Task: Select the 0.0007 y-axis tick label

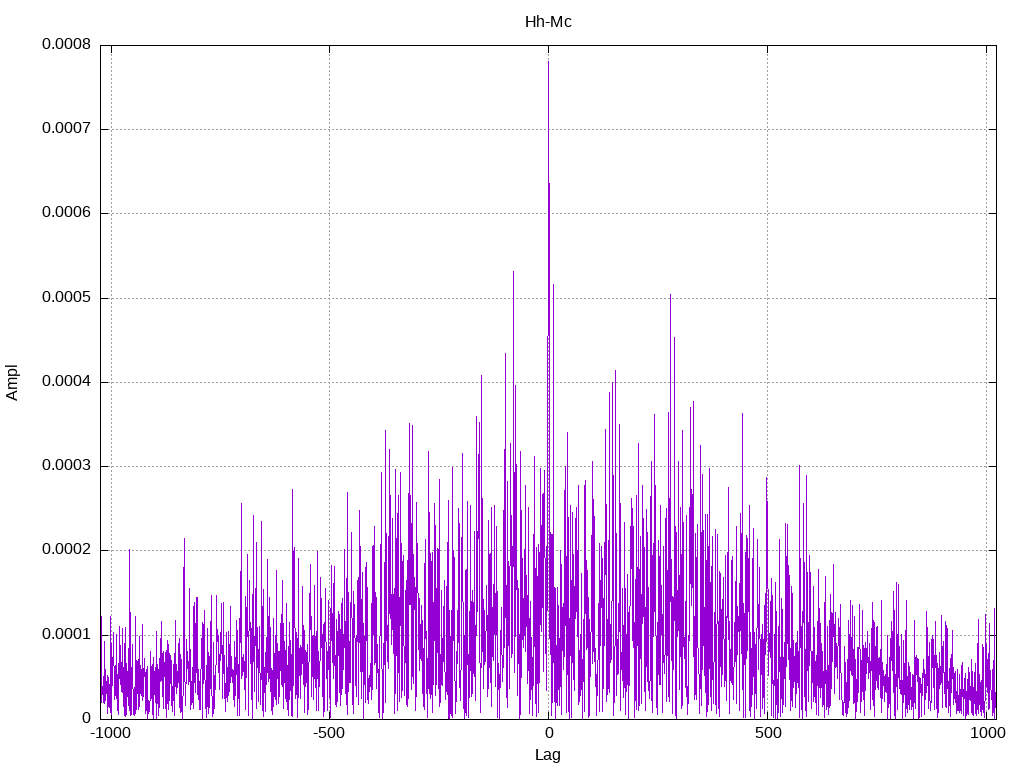Action: [67, 128]
